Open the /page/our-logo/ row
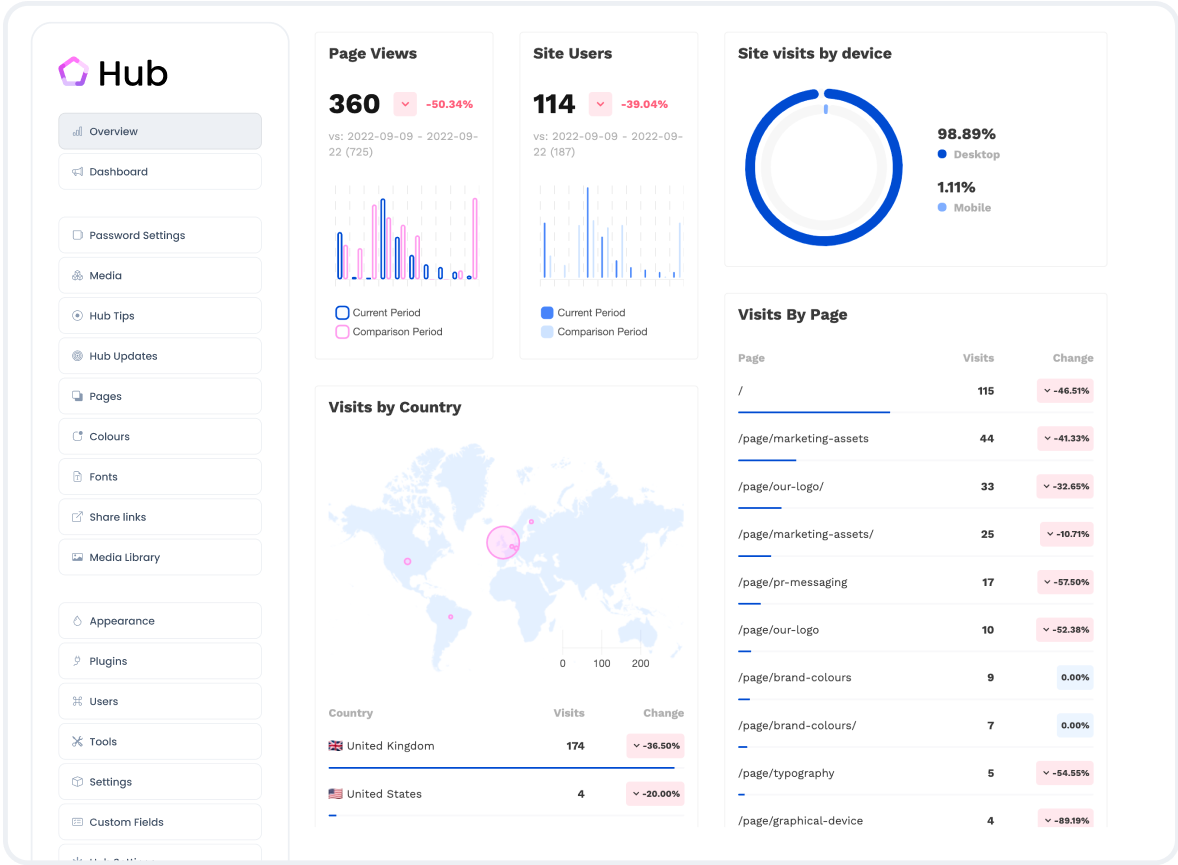1178x865 pixels. [x=915, y=487]
